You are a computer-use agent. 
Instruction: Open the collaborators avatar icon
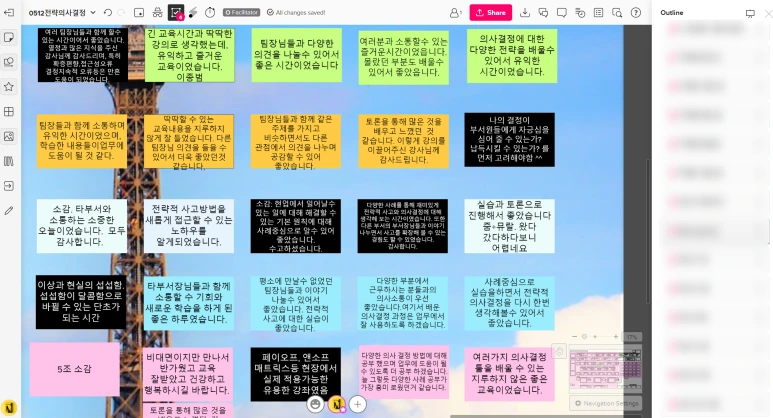pos(455,13)
